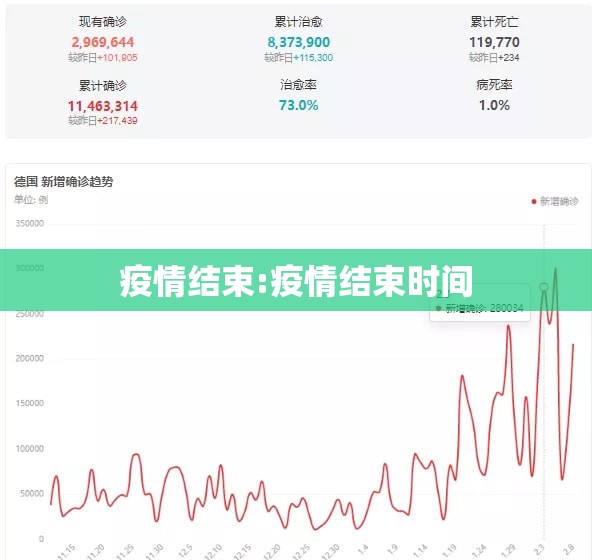Click the 50000 y-axis label
Viewport: 592px width, 560px height.
tap(32, 494)
